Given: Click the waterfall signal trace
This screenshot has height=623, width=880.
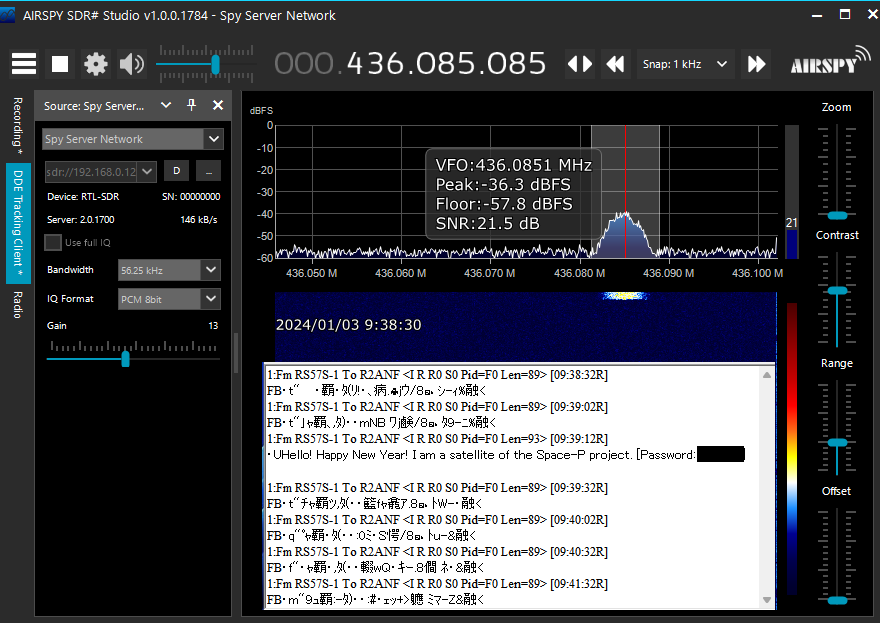Looking at the screenshot, I should click(x=625, y=296).
